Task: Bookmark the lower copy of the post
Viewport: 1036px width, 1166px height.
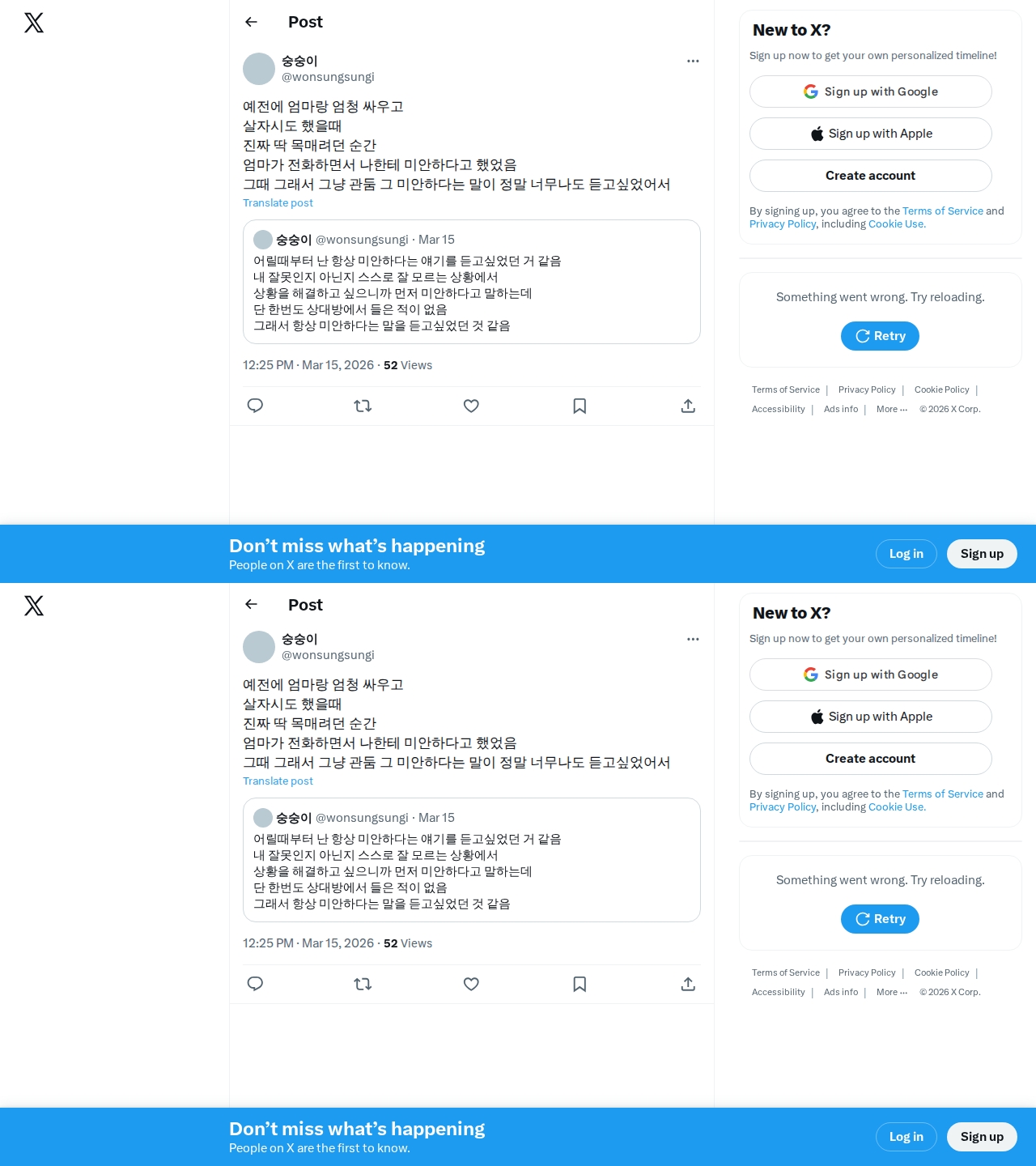Action: [x=580, y=984]
